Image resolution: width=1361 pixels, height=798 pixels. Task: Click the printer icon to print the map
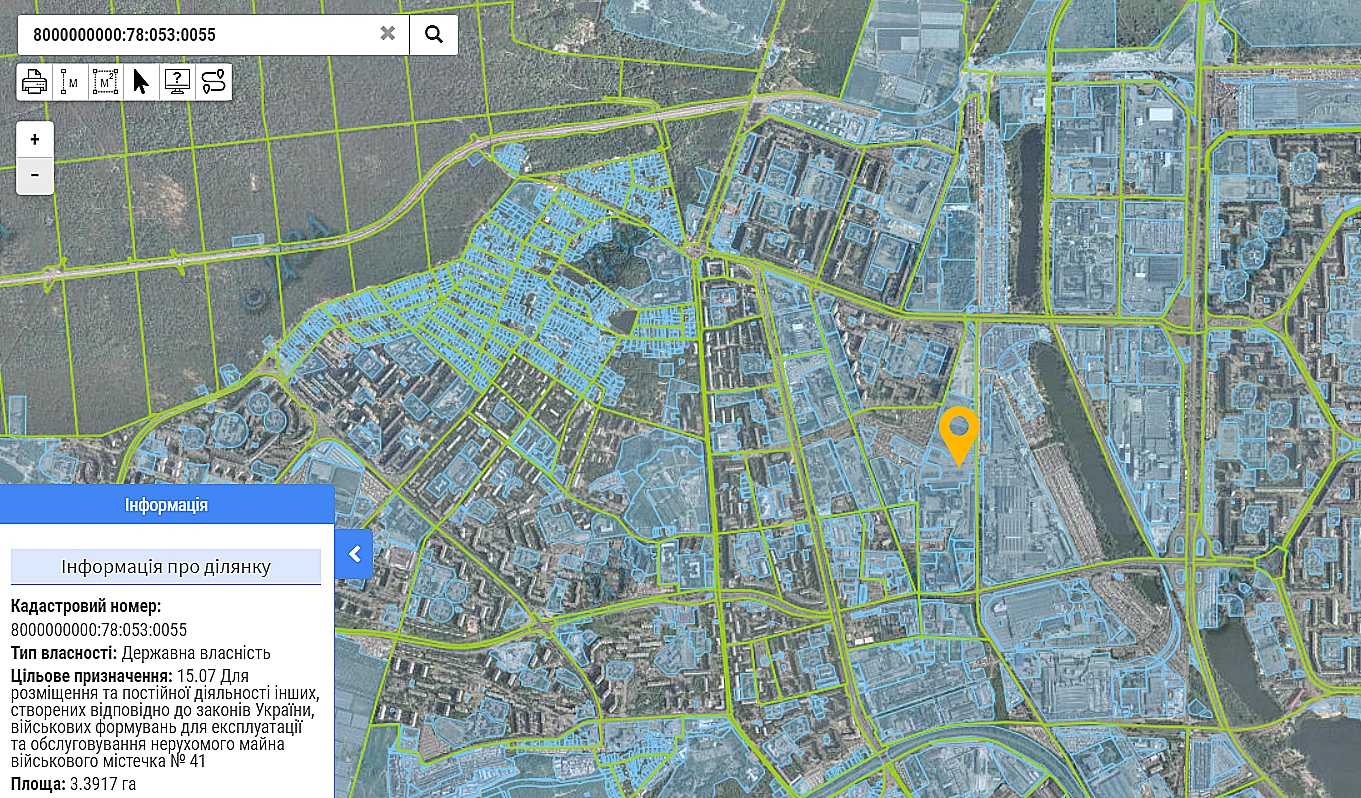(34, 82)
